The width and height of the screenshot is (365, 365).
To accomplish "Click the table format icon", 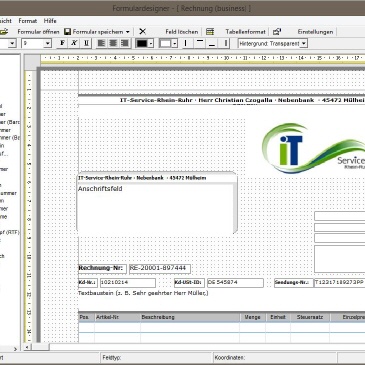I will coord(210,32).
